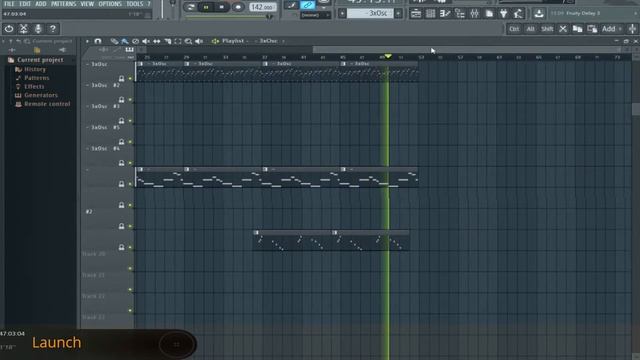Select the mute tool in playlist toolbar
This screenshot has width=640, height=360.
tap(146, 41)
